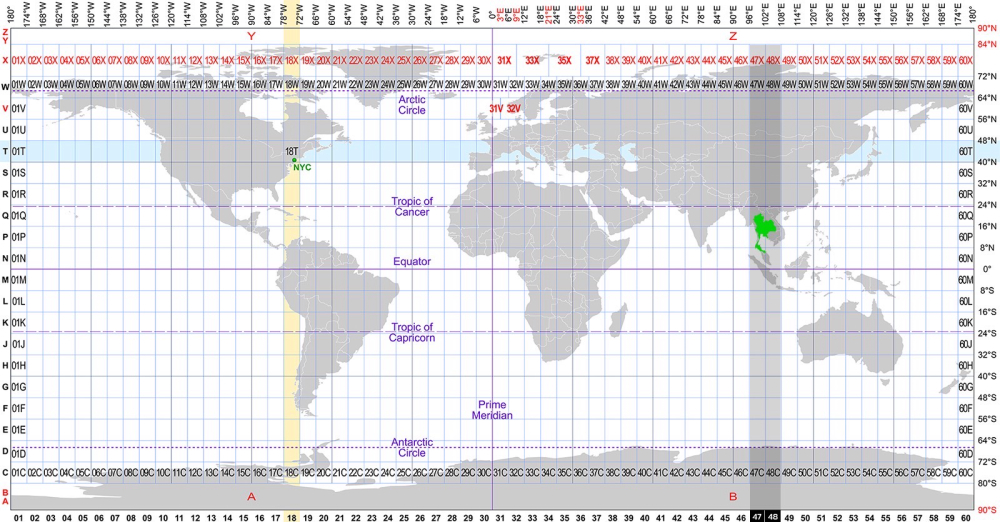1000x522 pixels.
Task: Click the red Z polar zone label
Action: click(733, 36)
